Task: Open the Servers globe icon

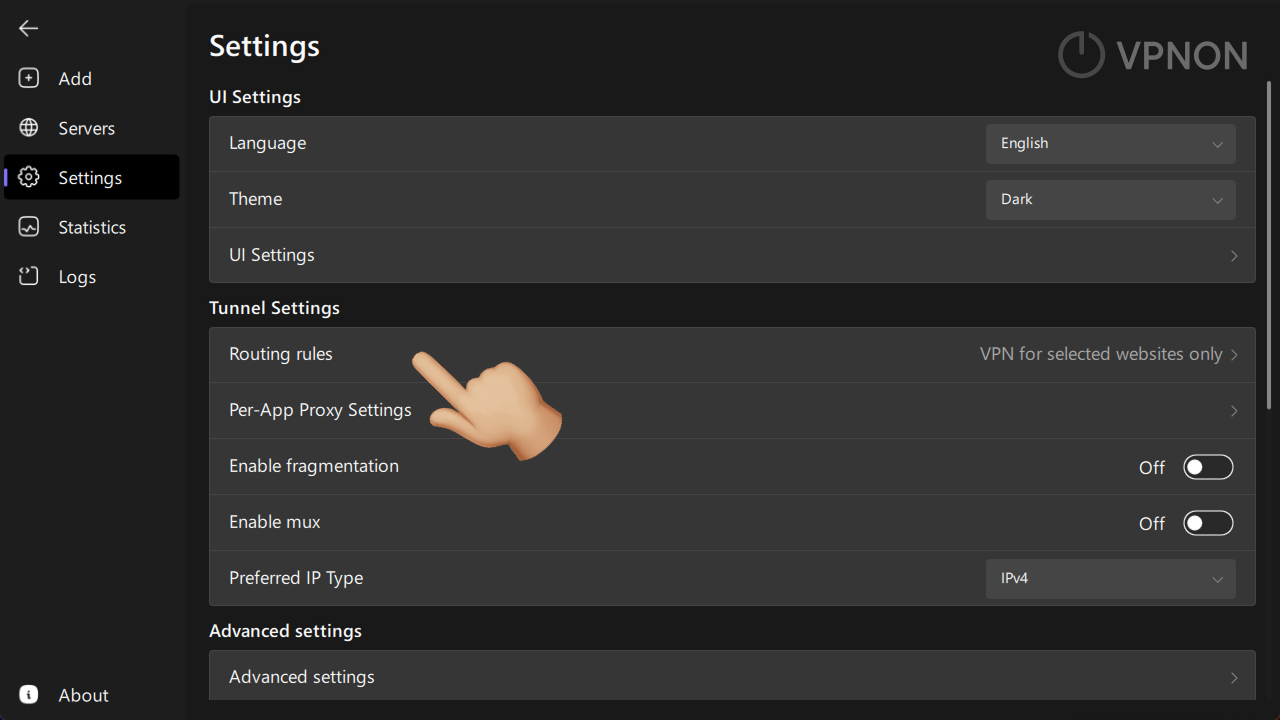Action: (28, 127)
